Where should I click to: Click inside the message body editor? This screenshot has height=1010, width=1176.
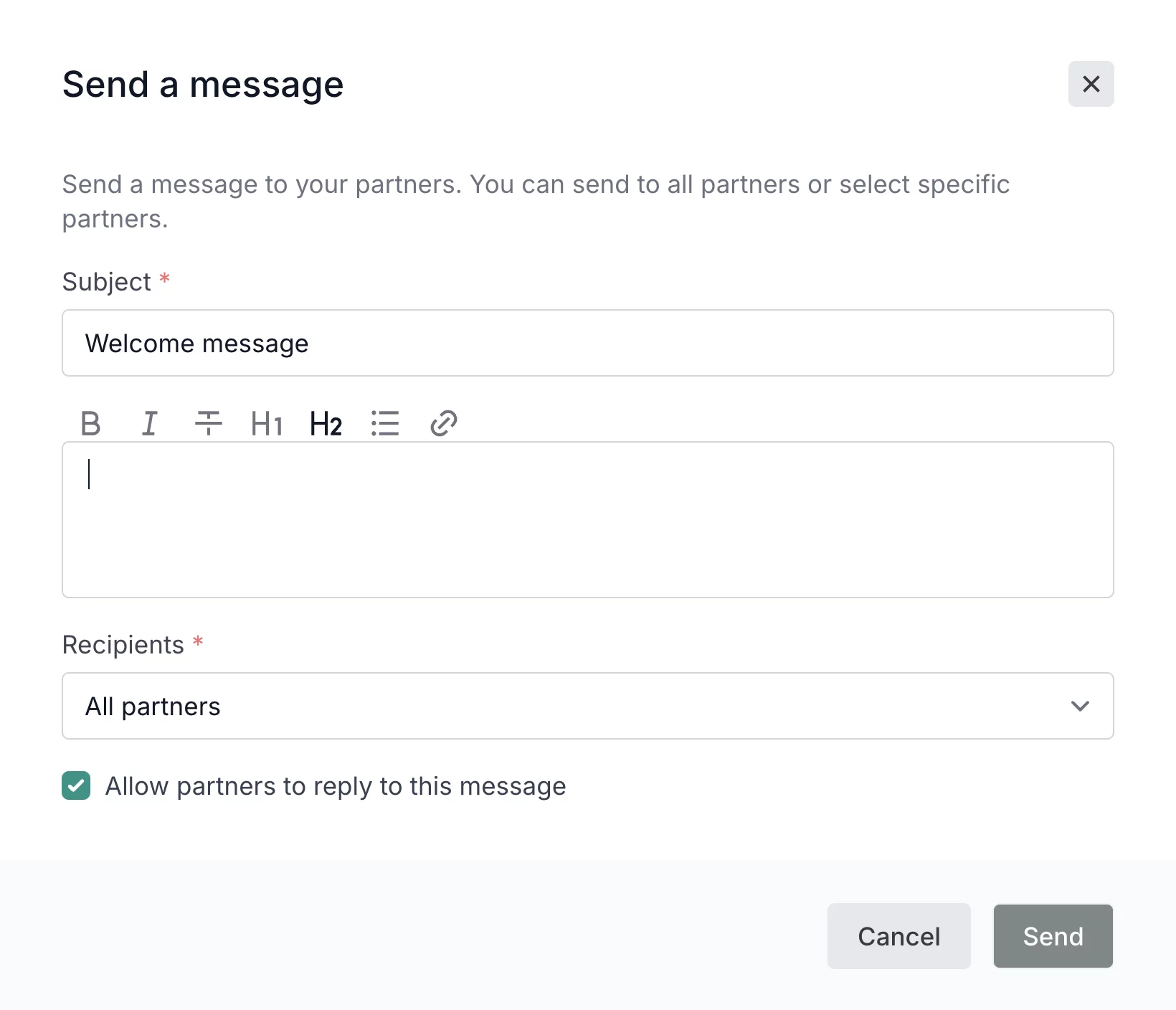click(x=587, y=520)
